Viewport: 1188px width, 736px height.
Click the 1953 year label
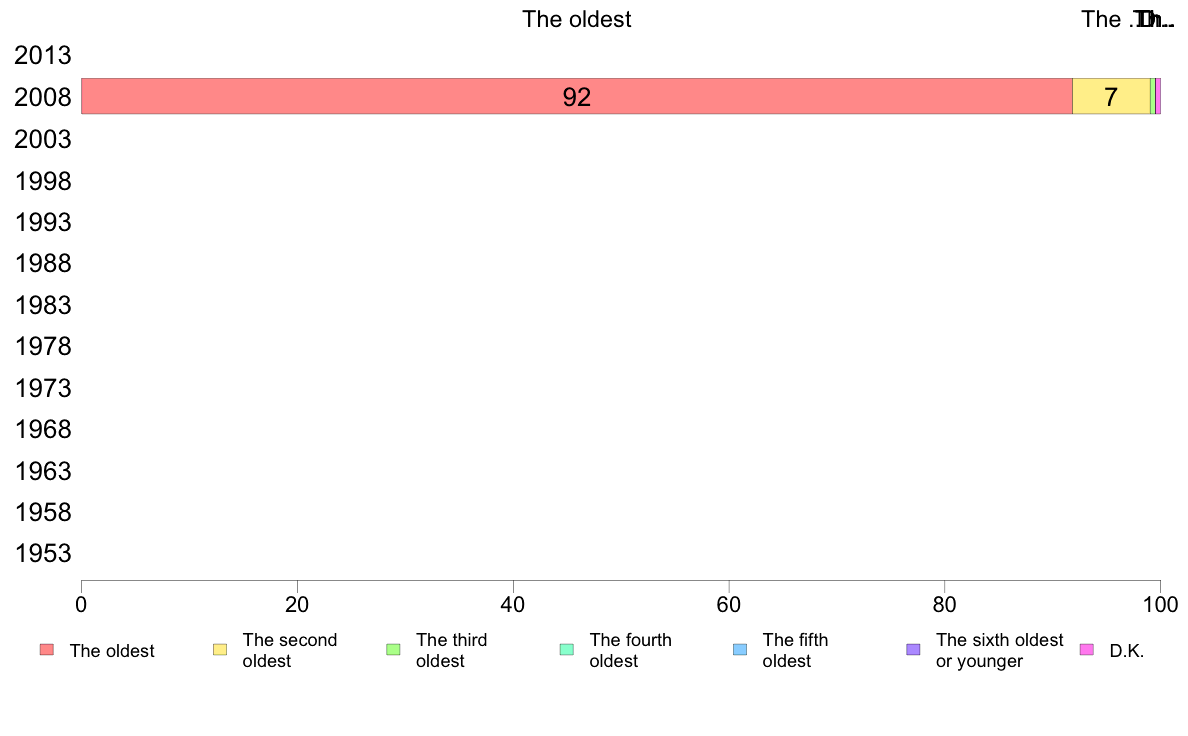pyautogui.click(x=42, y=553)
